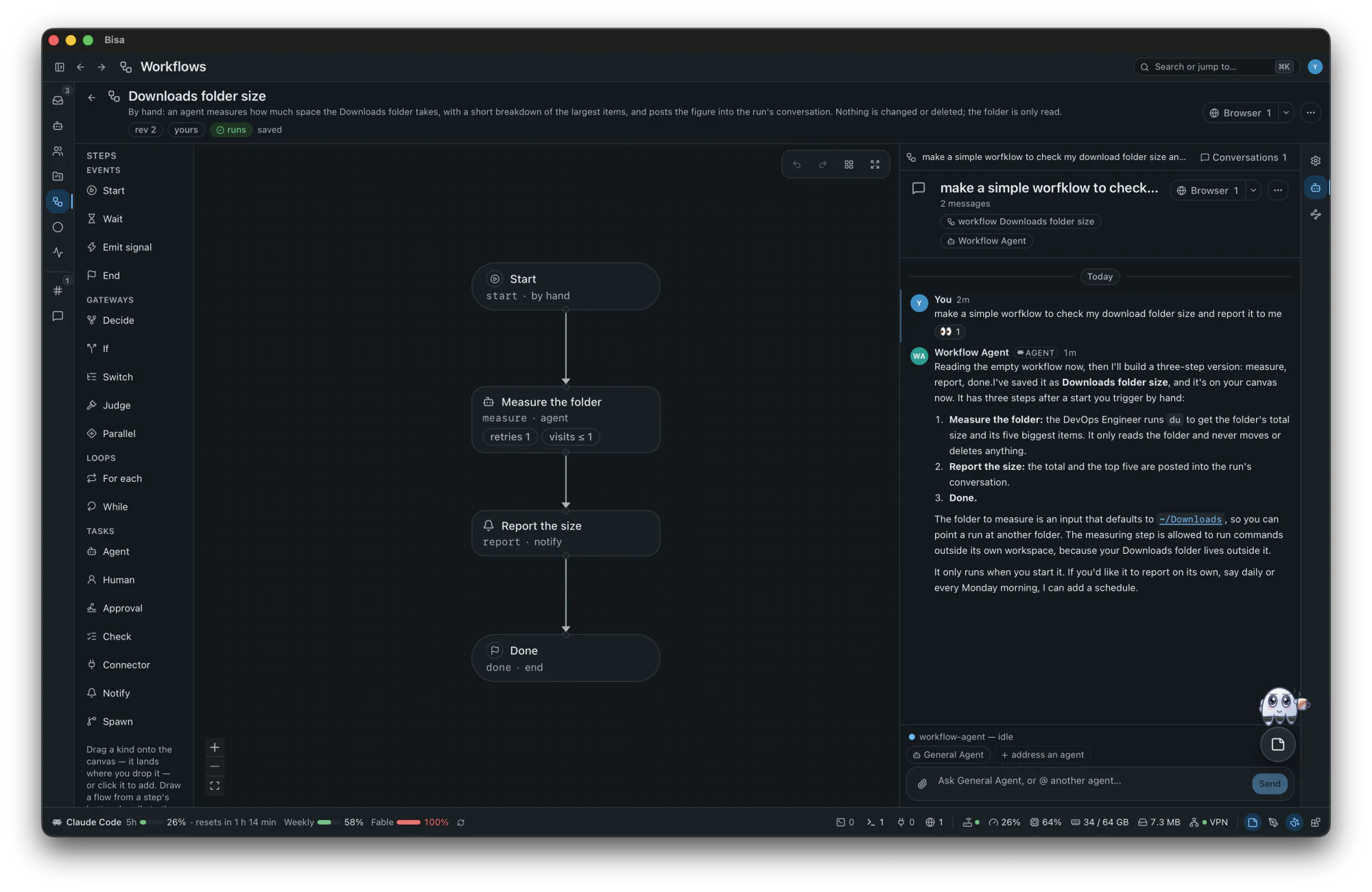Add a Start event step

[x=134, y=191]
